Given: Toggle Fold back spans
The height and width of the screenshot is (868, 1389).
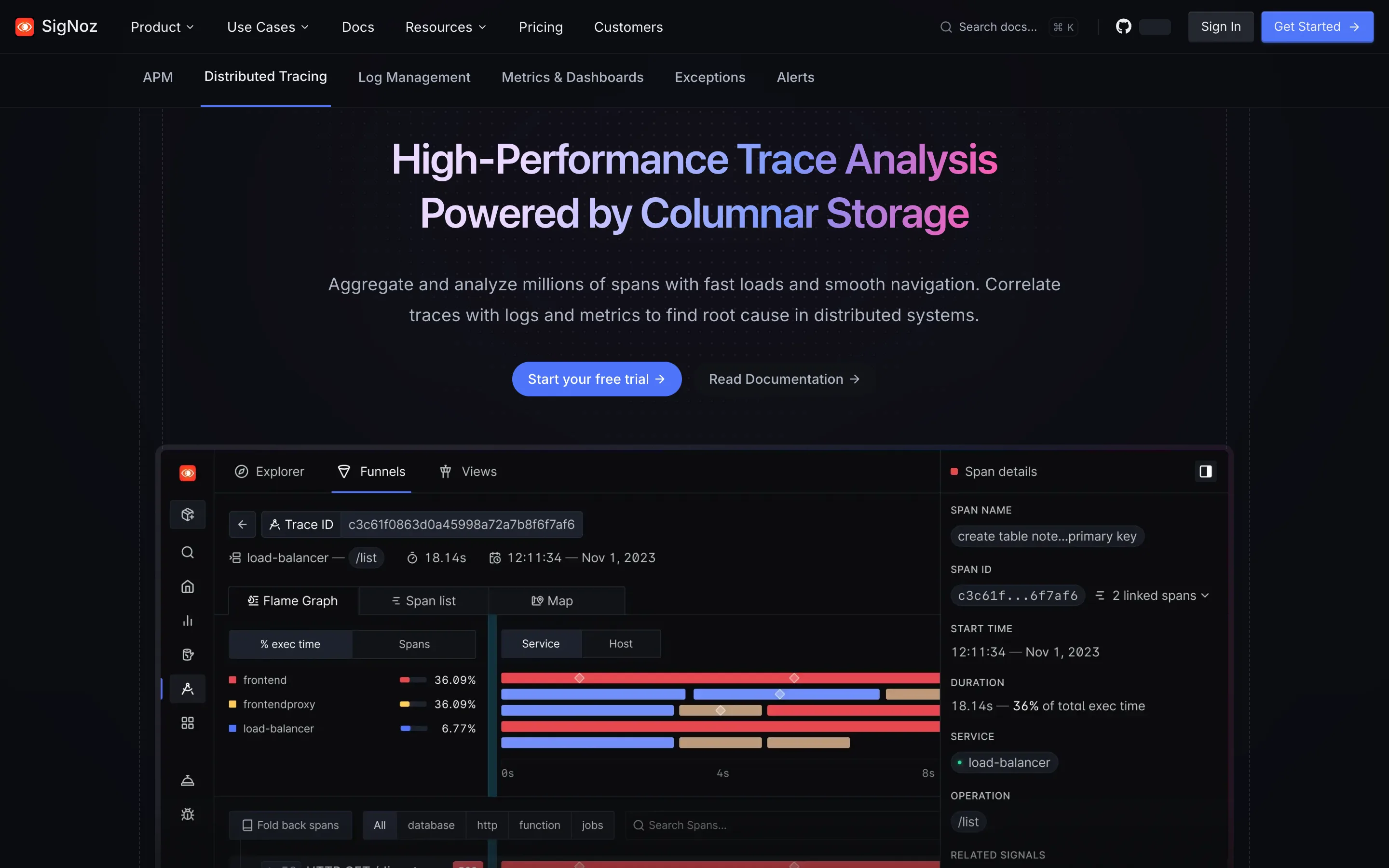Looking at the screenshot, I should point(290,825).
